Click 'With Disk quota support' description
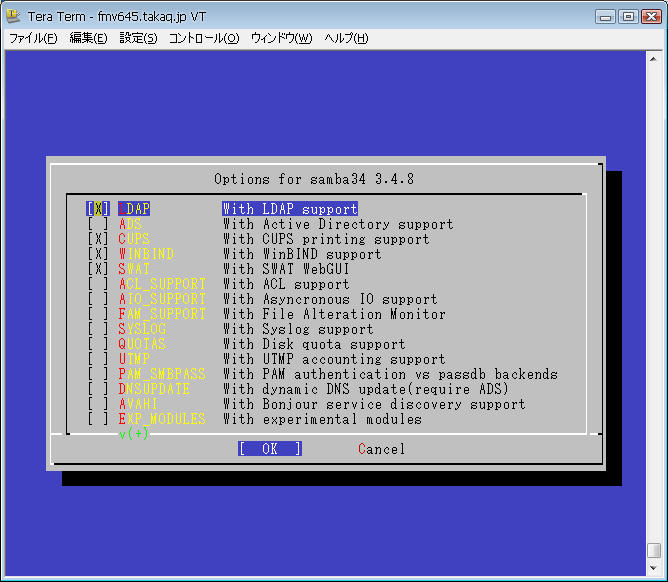This screenshot has width=668, height=582. click(314, 344)
